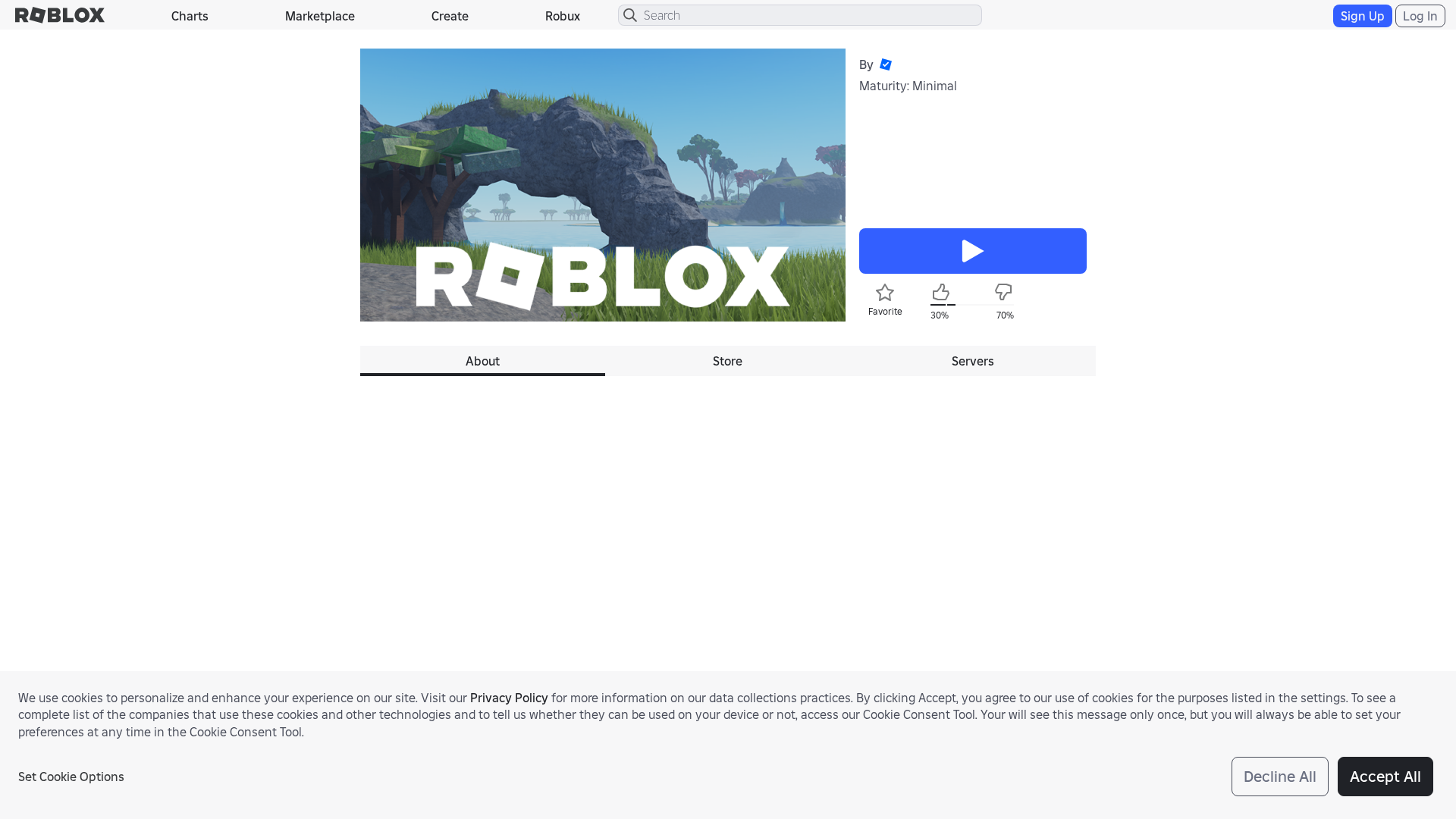Viewport: 1456px width, 819px height.
Task: Open the Charts section
Action: pyautogui.click(x=189, y=15)
